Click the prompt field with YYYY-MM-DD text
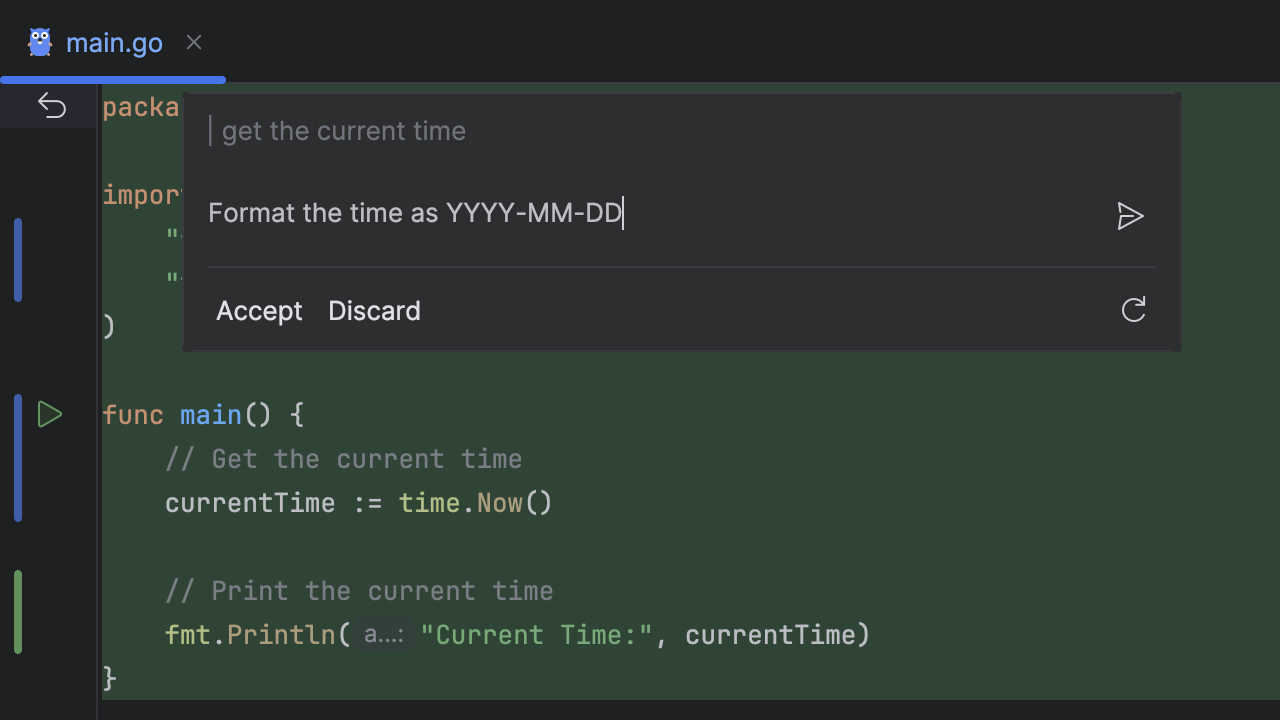 (x=415, y=213)
